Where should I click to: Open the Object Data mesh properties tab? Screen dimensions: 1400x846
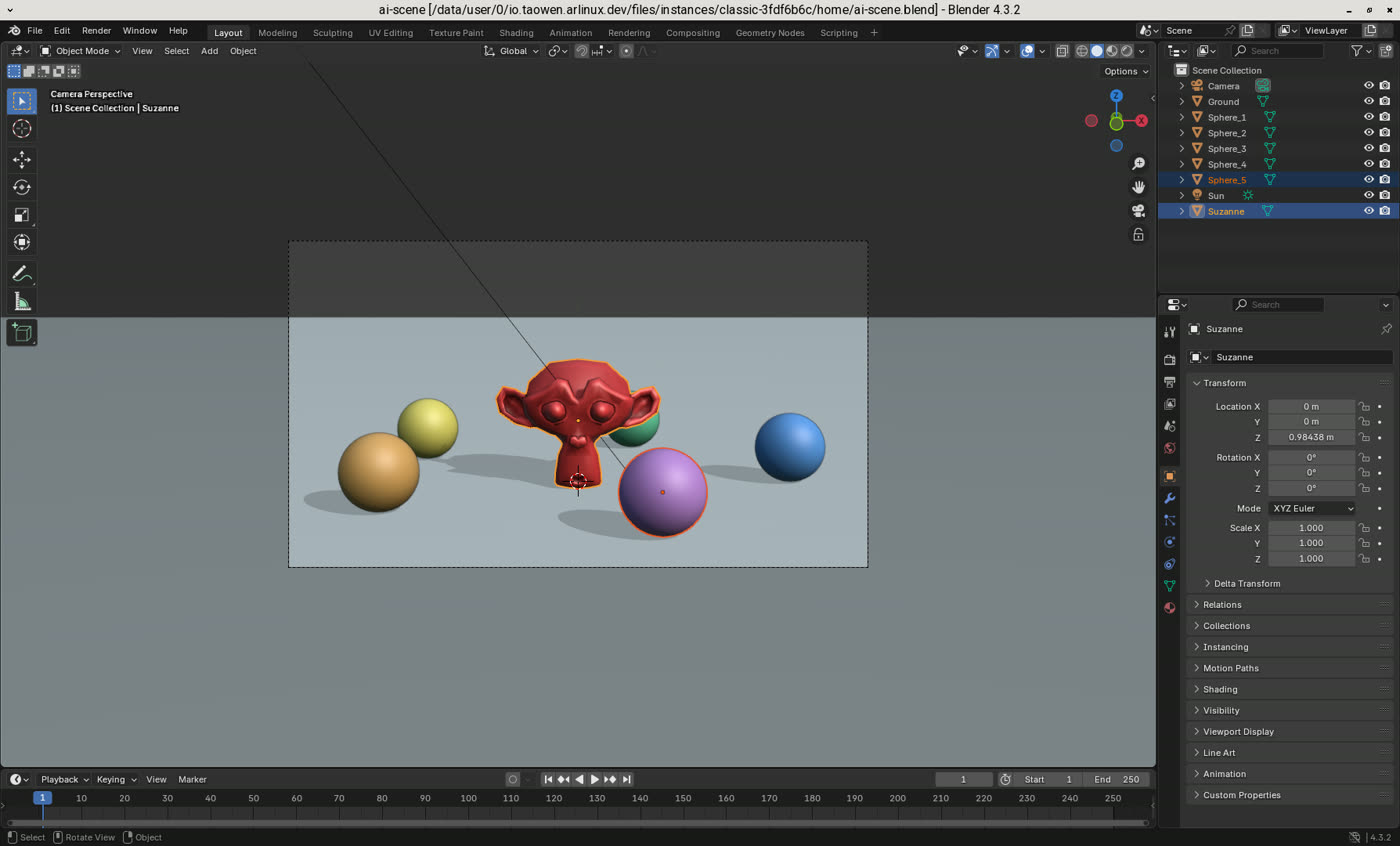1169,586
